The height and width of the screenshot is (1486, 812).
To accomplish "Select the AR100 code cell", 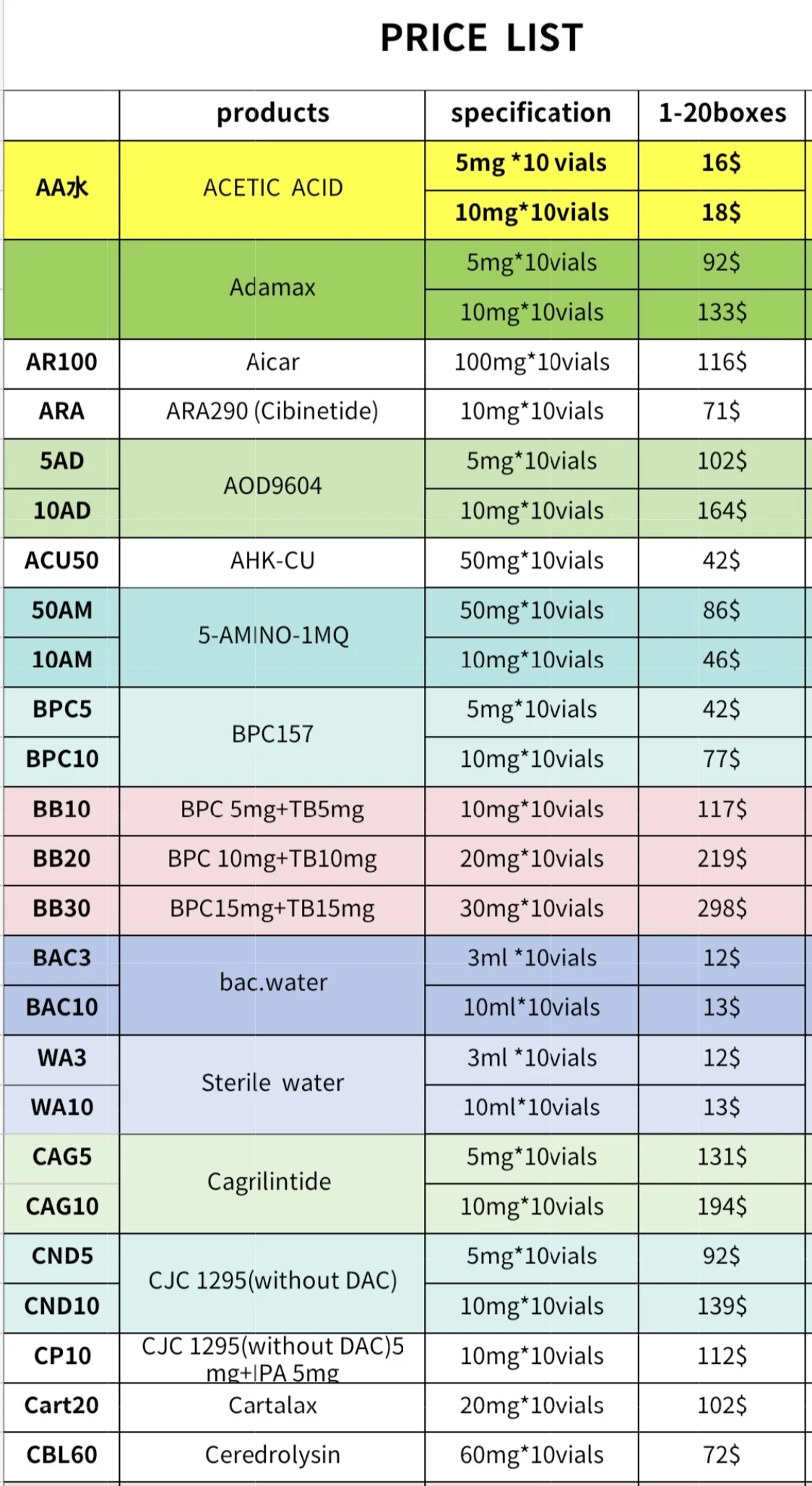I will (x=61, y=362).
